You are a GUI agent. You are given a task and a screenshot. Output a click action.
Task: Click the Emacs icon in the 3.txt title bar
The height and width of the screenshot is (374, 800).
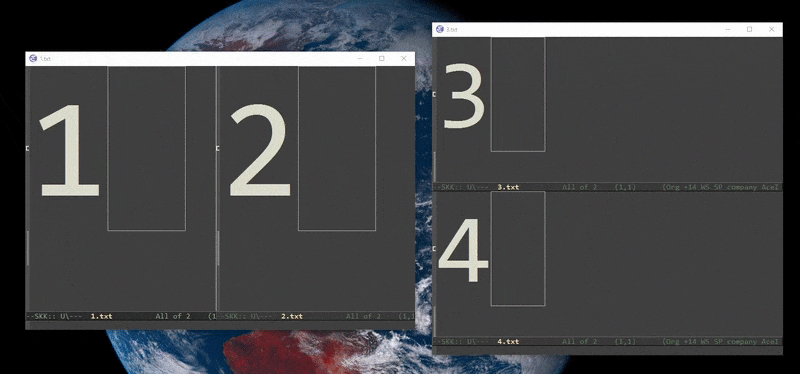(x=439, y=29)
